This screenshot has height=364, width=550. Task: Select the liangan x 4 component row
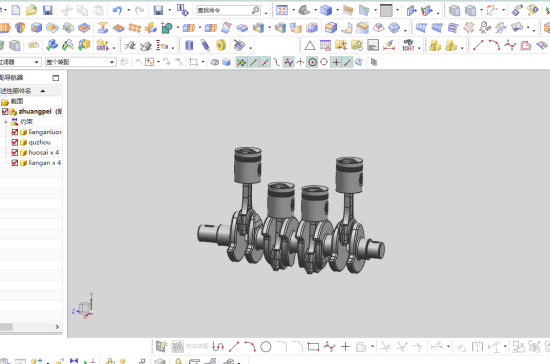(x=45, y=162)
